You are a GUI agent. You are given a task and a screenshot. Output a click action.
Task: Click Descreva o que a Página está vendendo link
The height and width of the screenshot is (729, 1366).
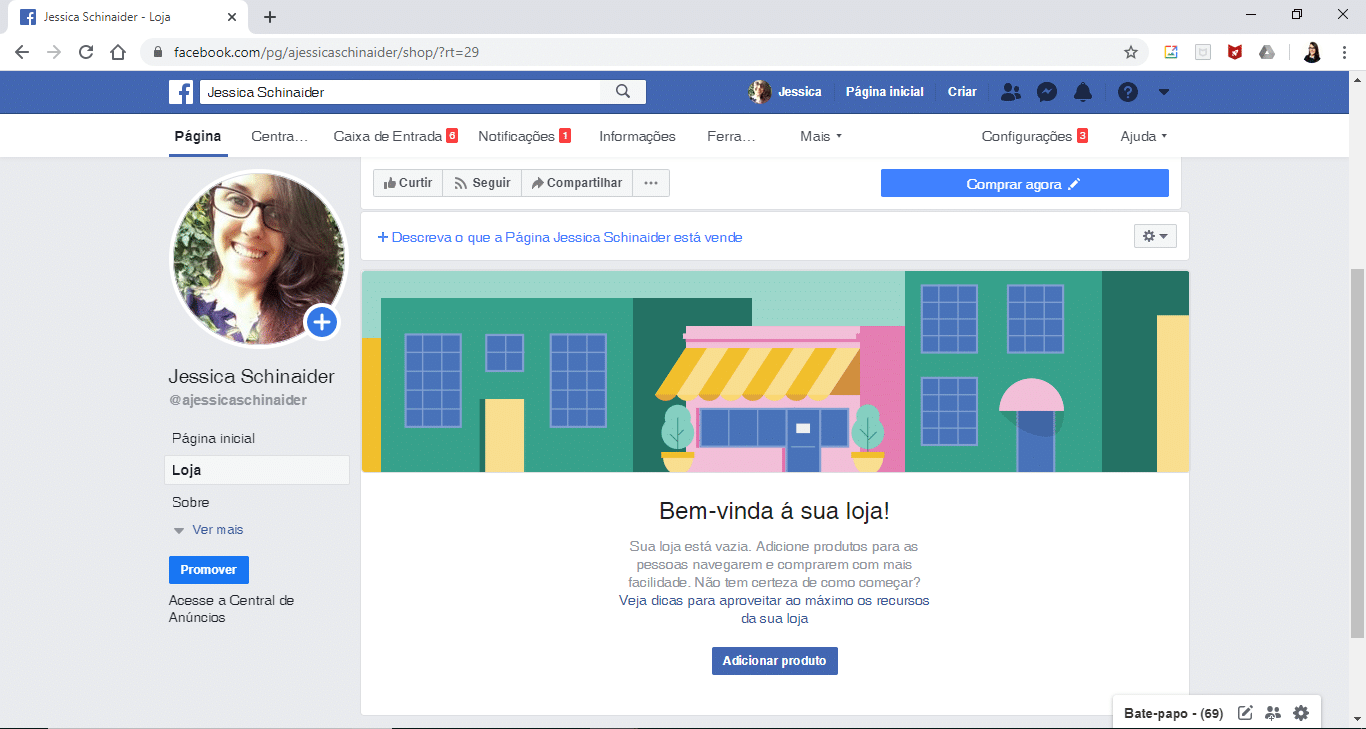[559, 237]
